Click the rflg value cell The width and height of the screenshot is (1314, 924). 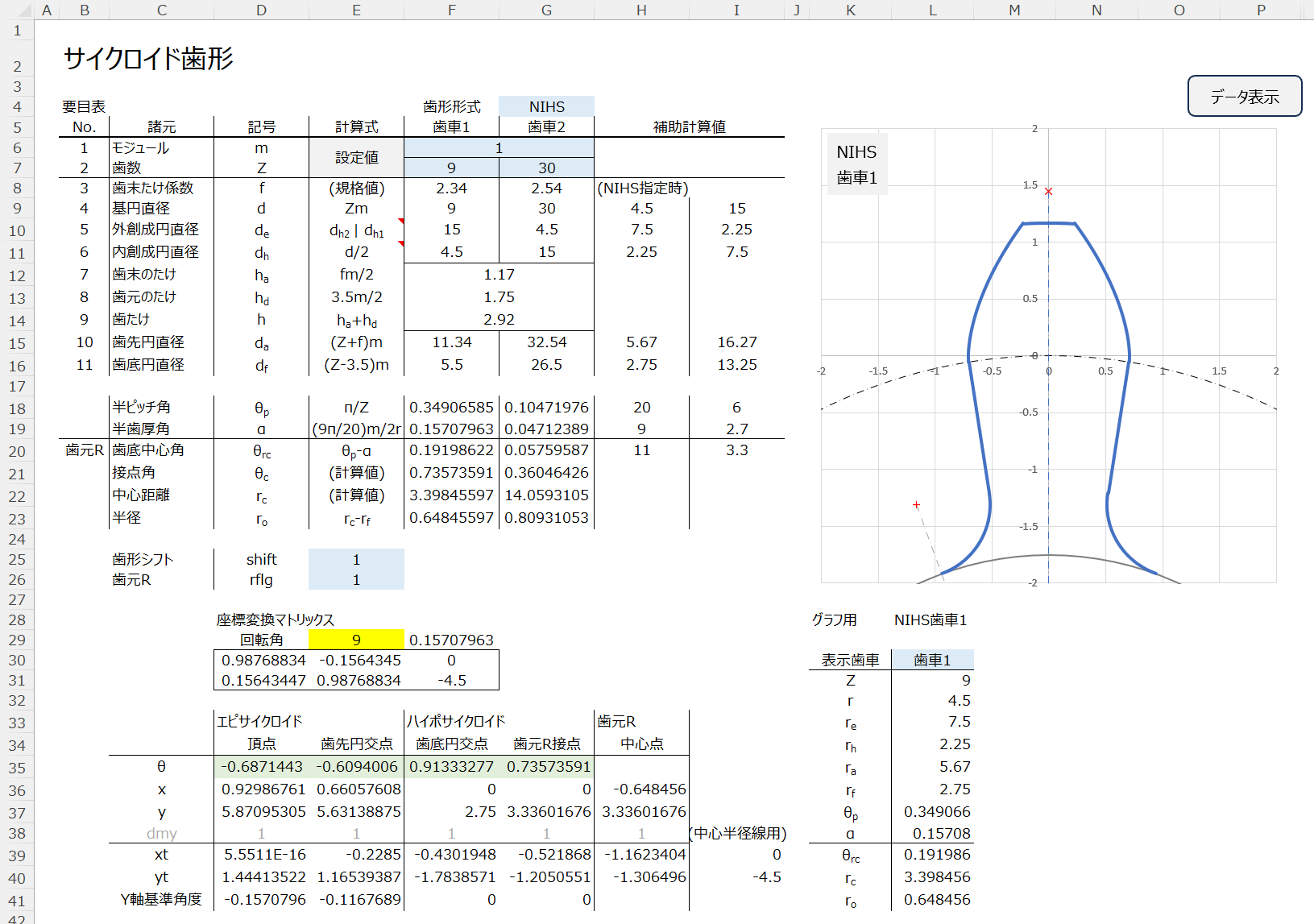tap(356, 580)
